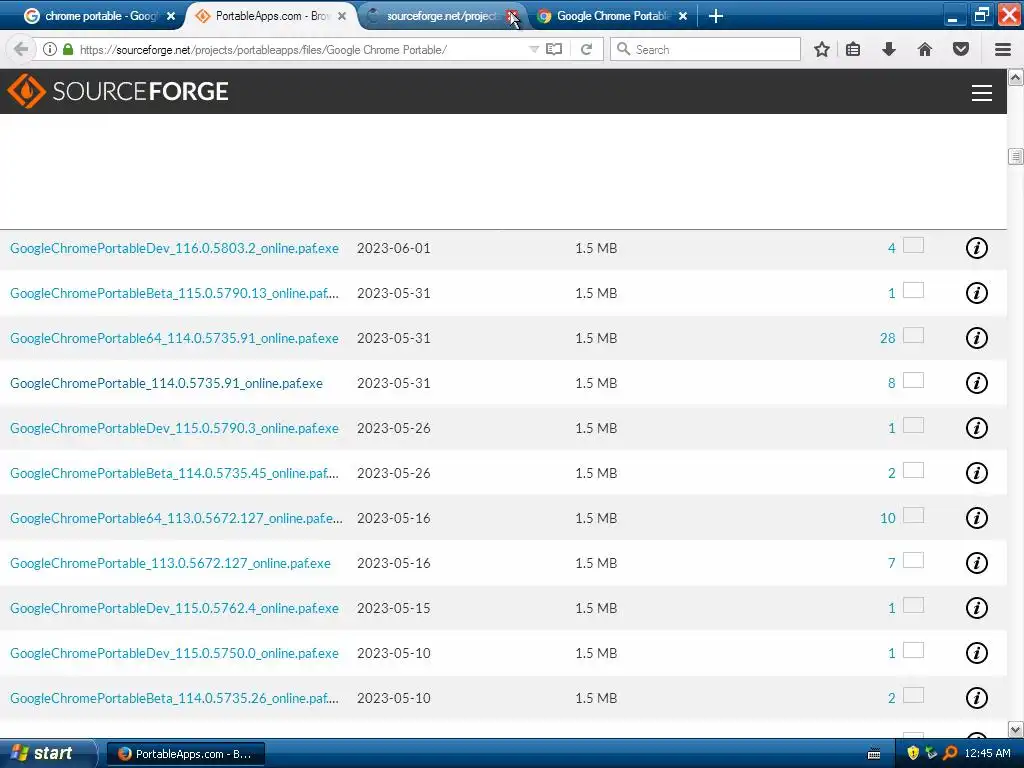
Task: Click the page scrollbar up arrow
Action: click(x=1016, y=78)
